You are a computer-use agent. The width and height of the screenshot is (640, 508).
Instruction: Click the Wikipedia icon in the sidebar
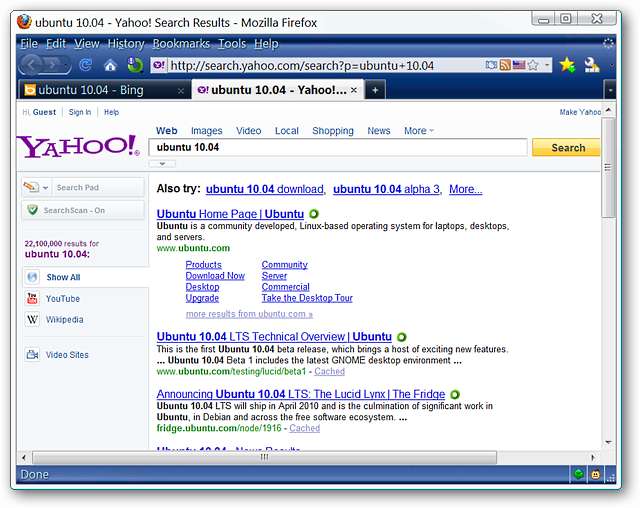pyautogui.click(x=32, y=320)
